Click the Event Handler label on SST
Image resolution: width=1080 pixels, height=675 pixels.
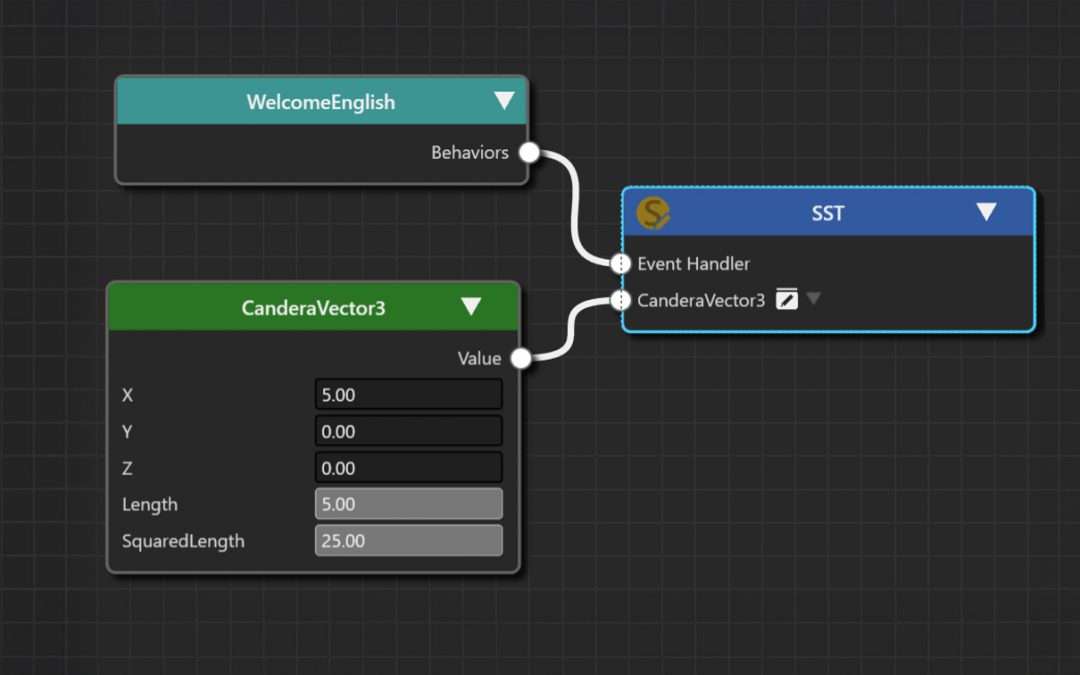pos(692,264)
